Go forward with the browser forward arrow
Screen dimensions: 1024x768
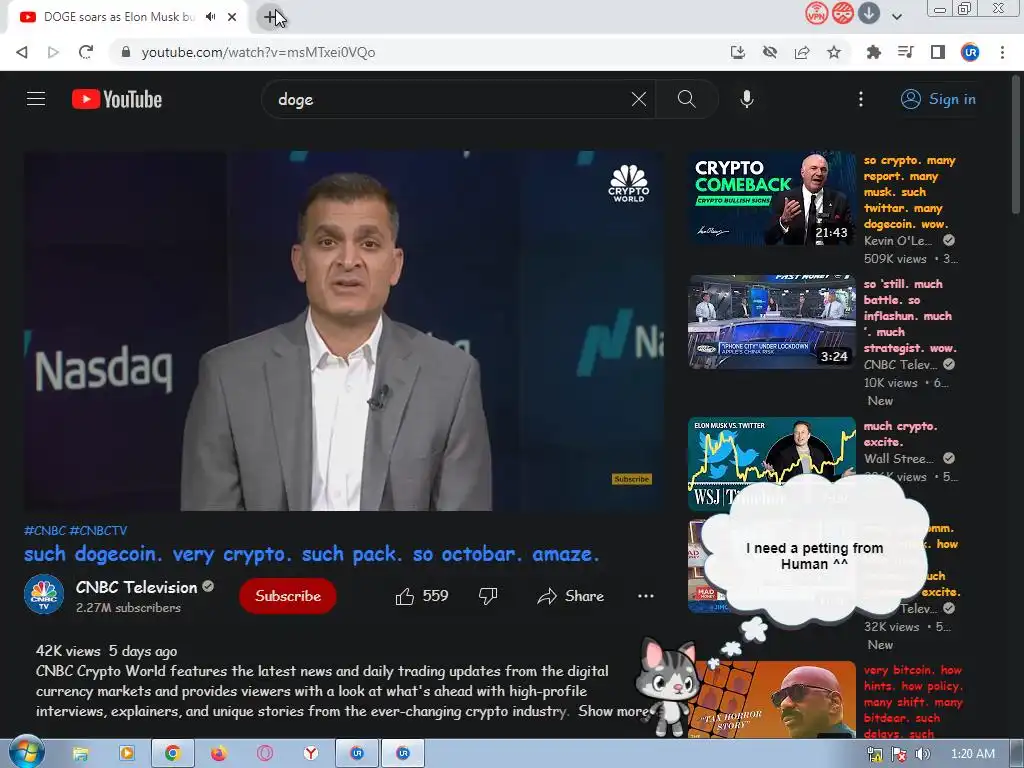(53, 52)
